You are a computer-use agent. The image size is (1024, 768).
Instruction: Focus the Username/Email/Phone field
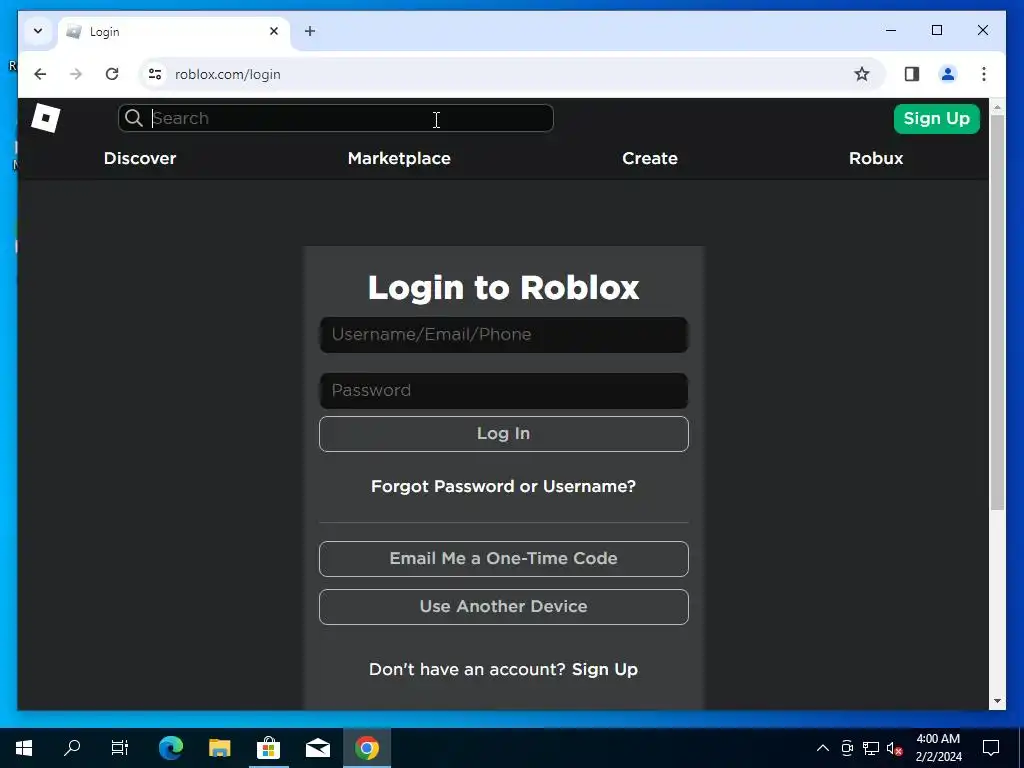pos(504,335)
